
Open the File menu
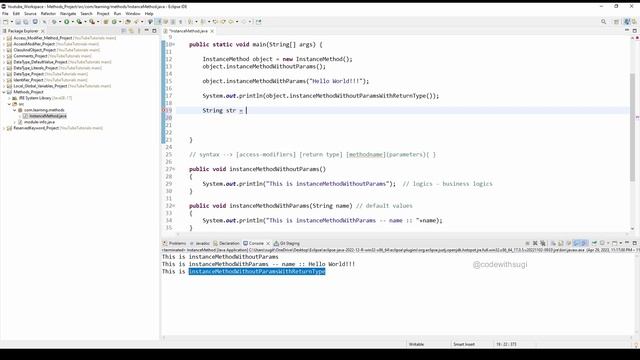pyautogui.click(x=5, y=13)
